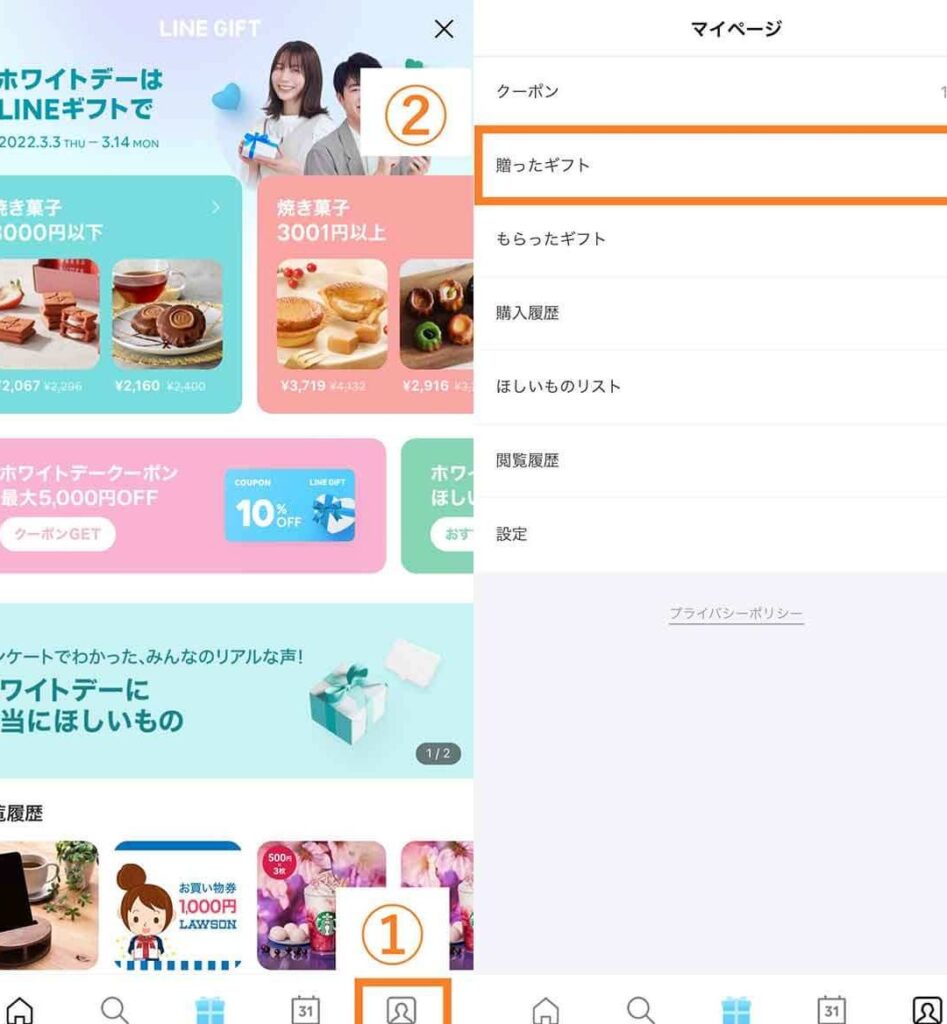This screenshot has width=947, height=1024.
Task: Close the LINE GIFT screen with X
Action: click(x=444, y=29)
